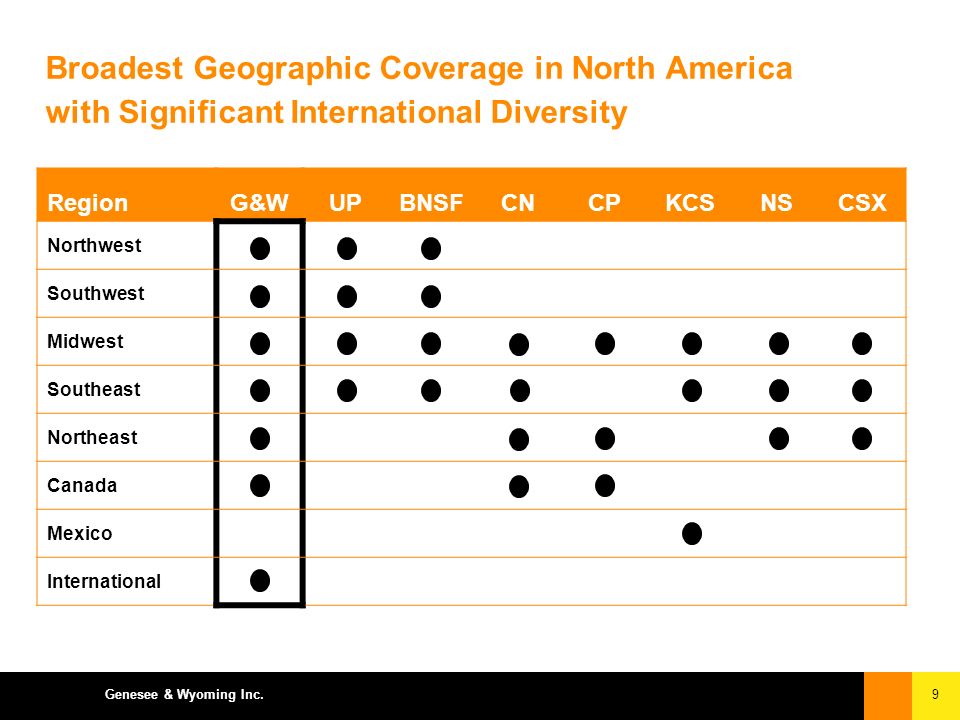Select the "G&W" column header
The width and height of the screenshot is (960, 720).
[x=259, y=203]
